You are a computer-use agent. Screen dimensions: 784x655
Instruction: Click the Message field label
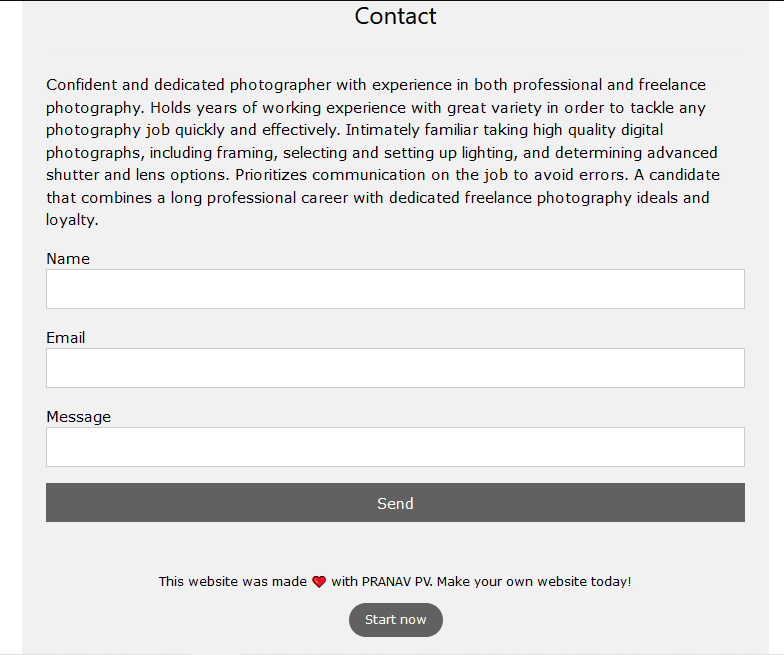point(78,417)
